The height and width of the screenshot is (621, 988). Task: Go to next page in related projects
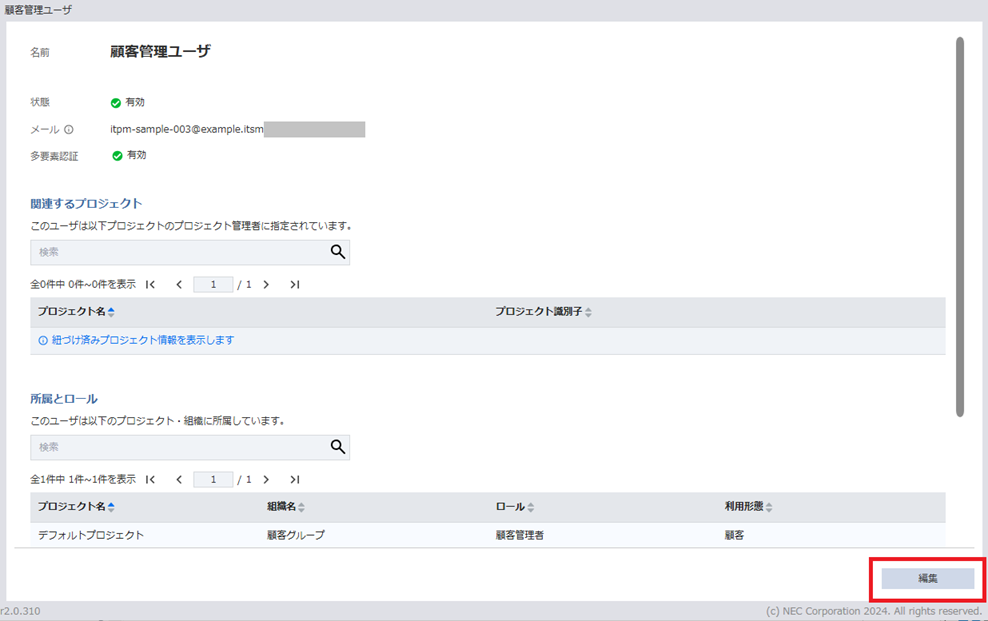pos(266,285)
